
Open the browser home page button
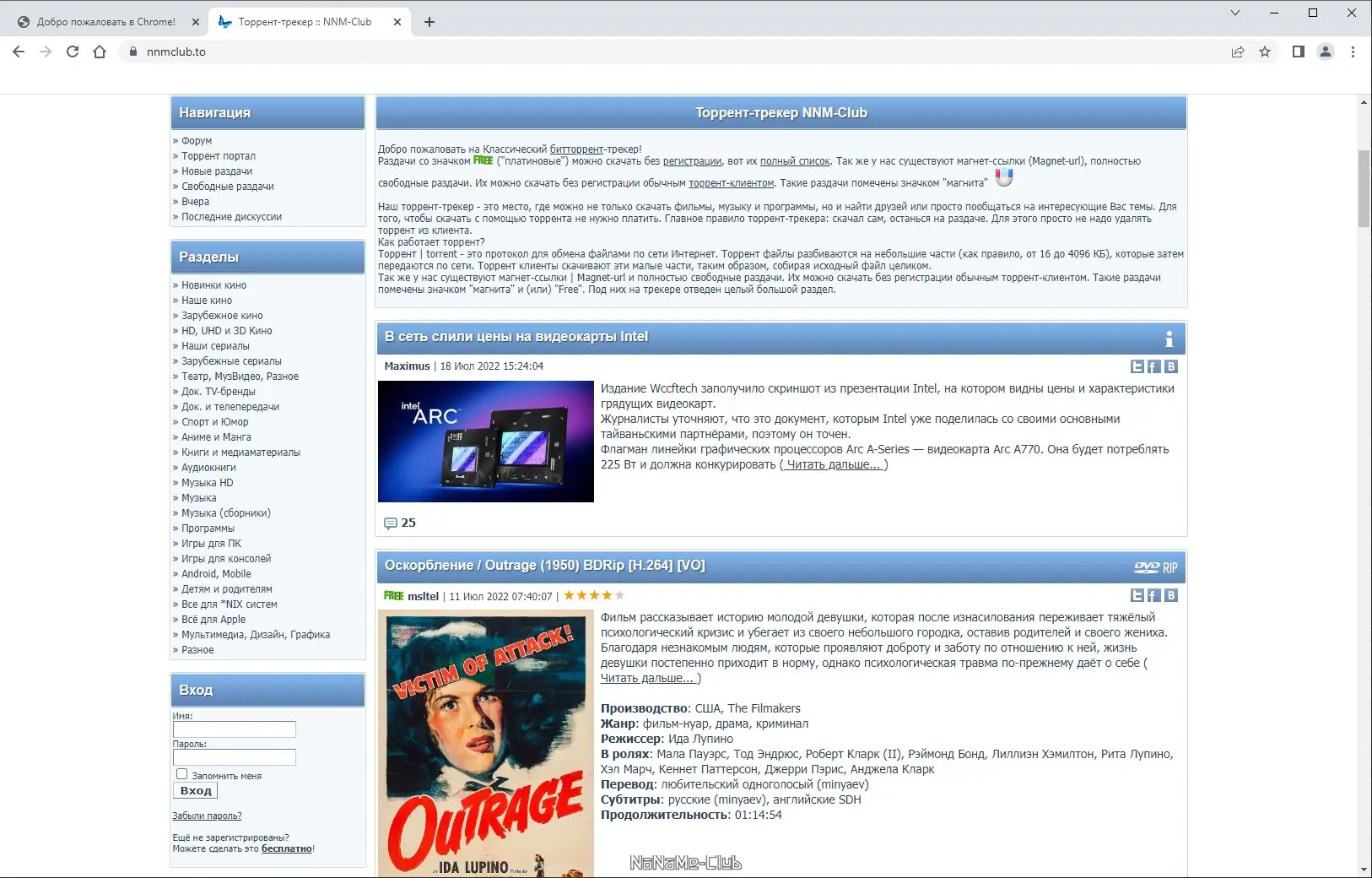[x=100, y=51]
